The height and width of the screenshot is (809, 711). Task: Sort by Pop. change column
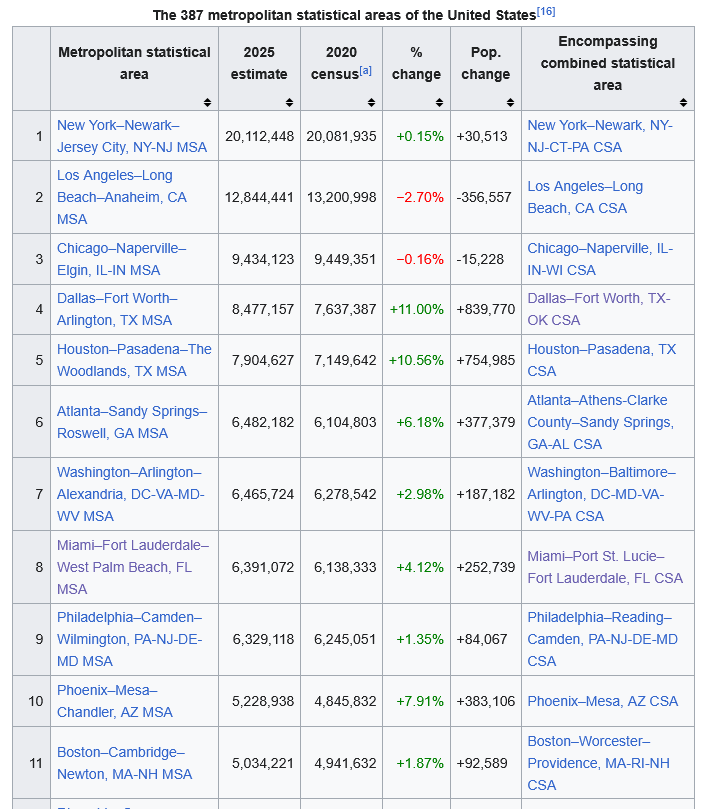[510, 102]
